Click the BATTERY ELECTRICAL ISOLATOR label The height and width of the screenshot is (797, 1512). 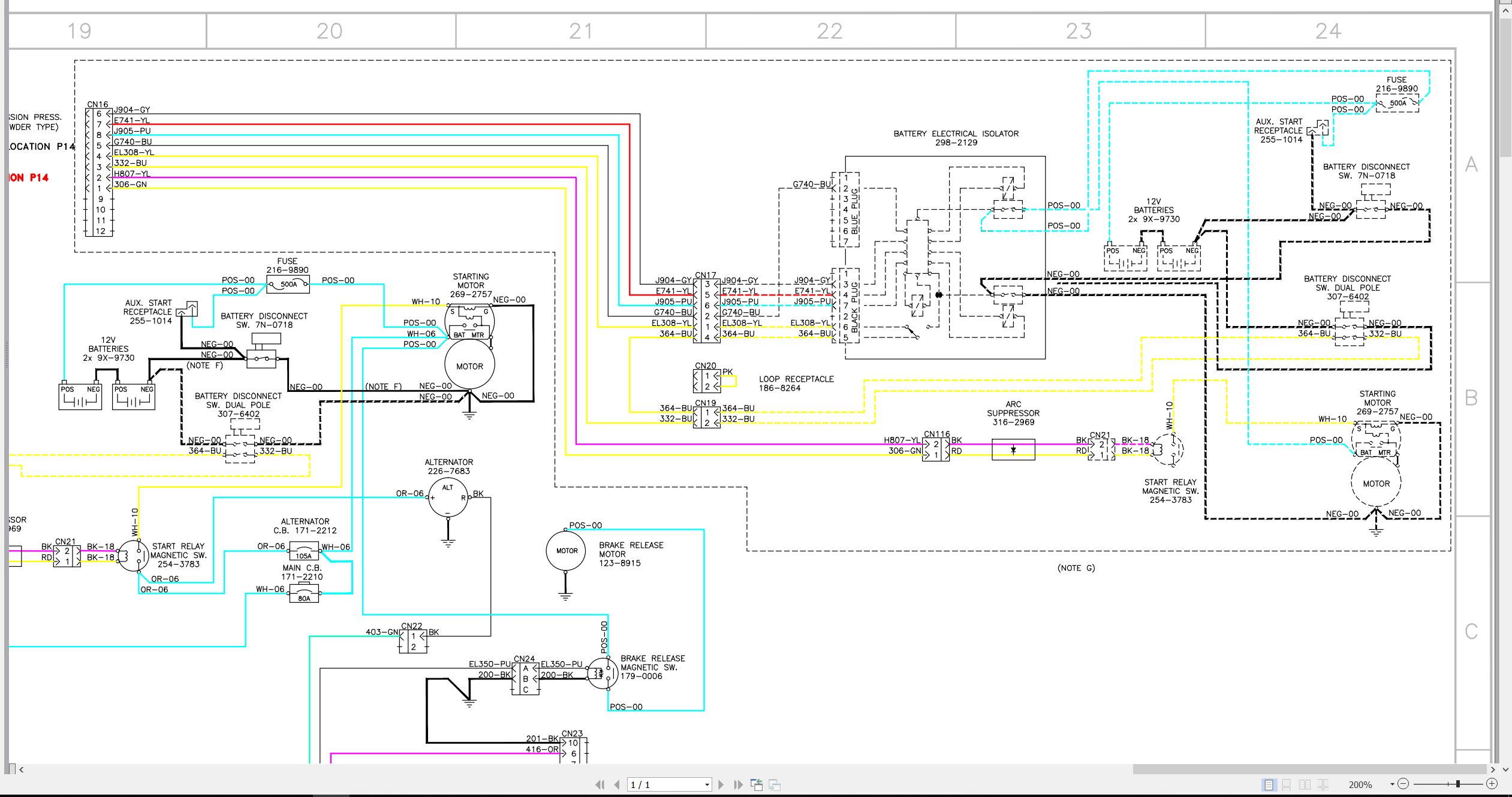956,138
